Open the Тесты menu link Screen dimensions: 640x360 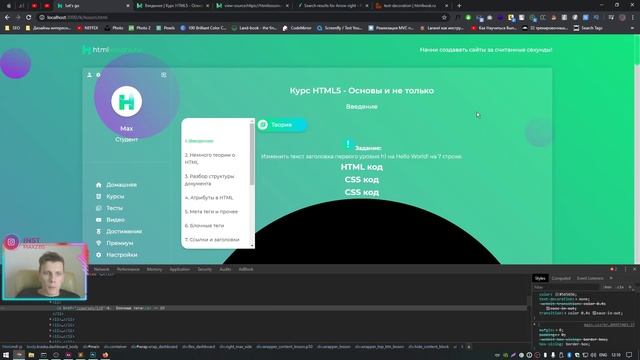pyautogui.click(x=114, y=208)
